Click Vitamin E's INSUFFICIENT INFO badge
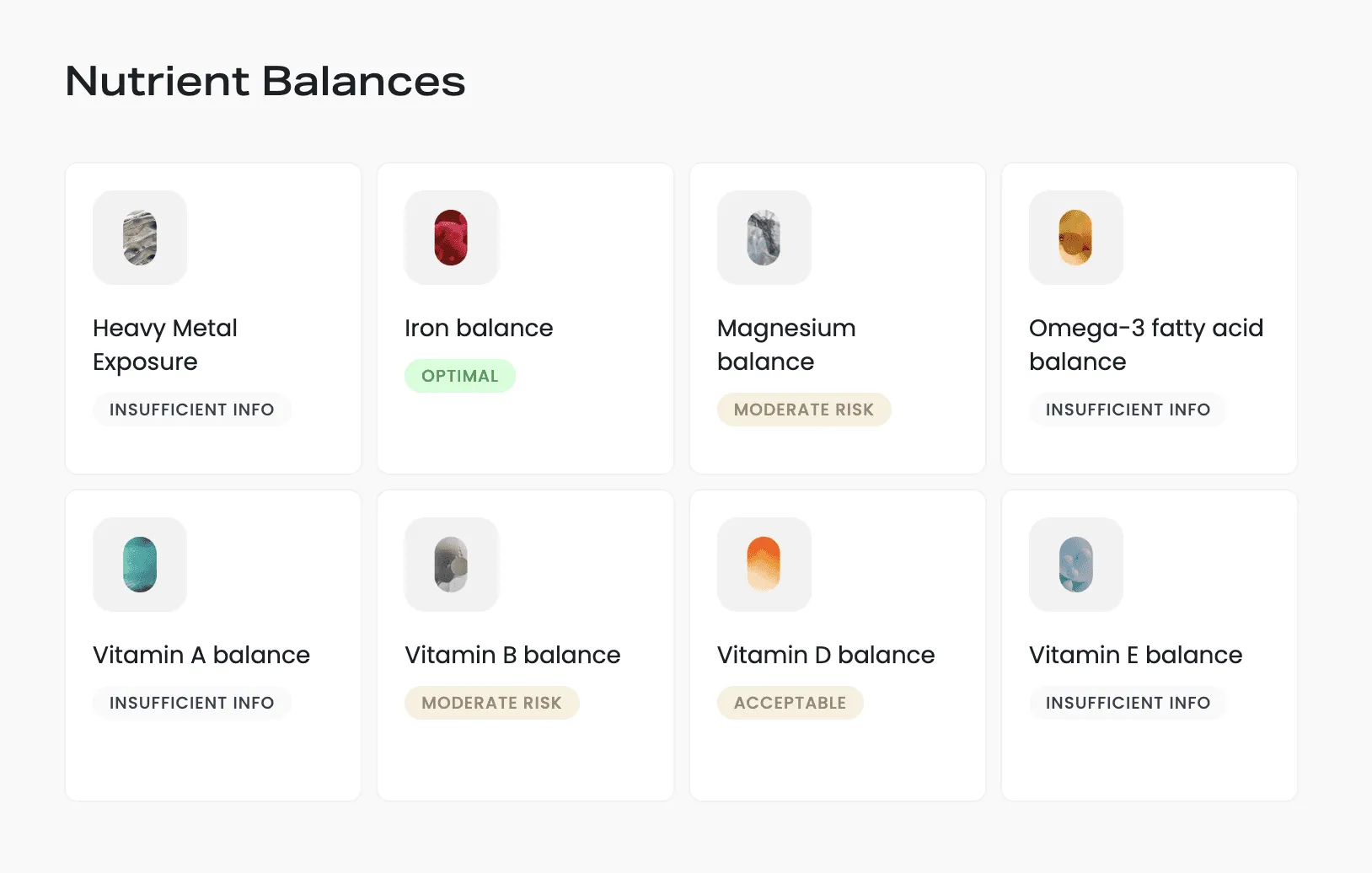Image resolution: width=1372 pixels, height=873 pixels. click(1128, 703)
